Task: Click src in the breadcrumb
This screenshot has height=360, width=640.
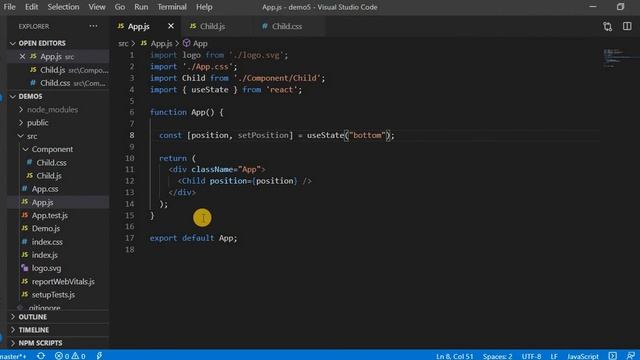Action: (123, 43)
